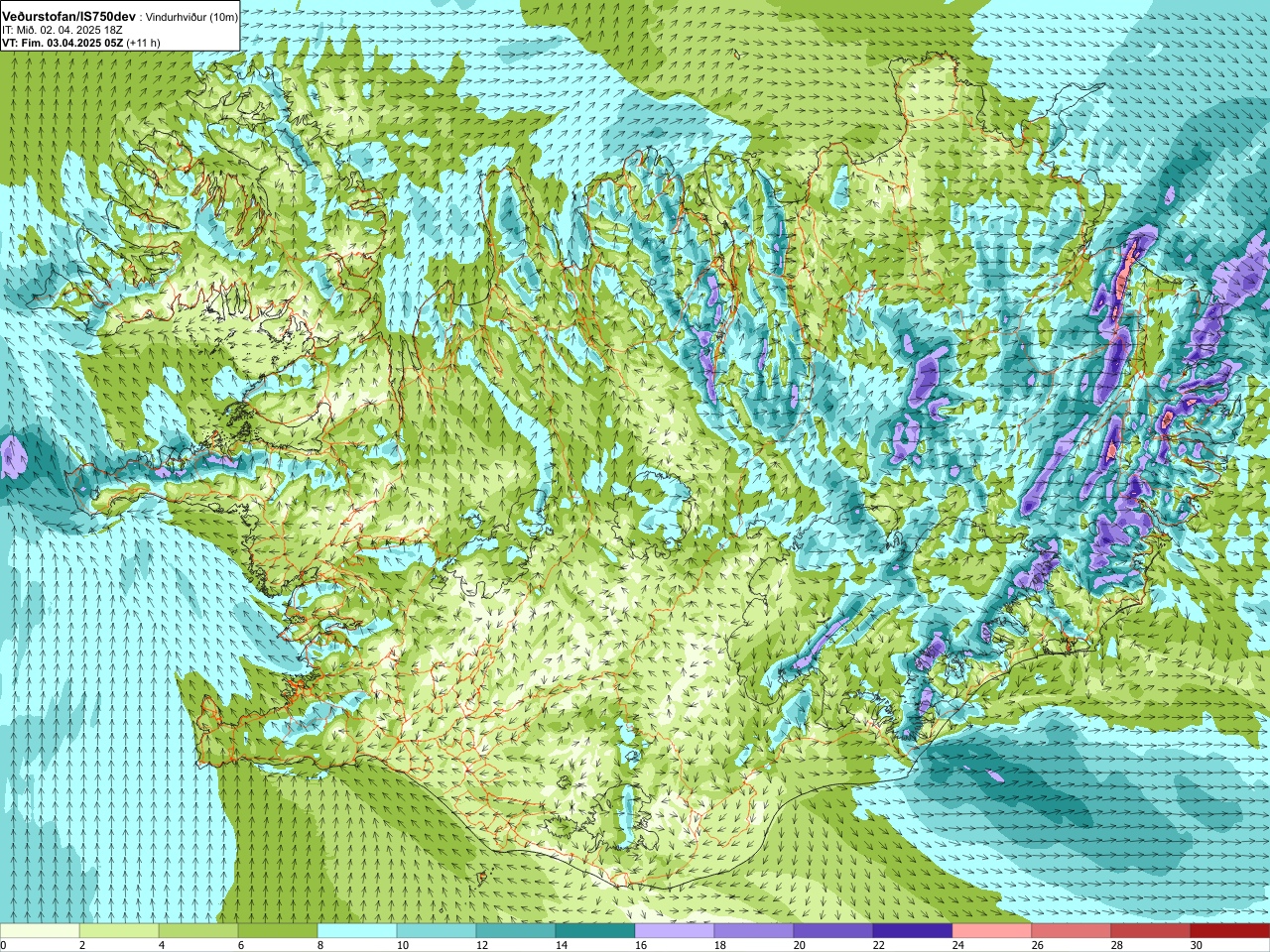The image size is (1270, 952).
Task: Click the legend scale label 24
Action: [958, 945]
